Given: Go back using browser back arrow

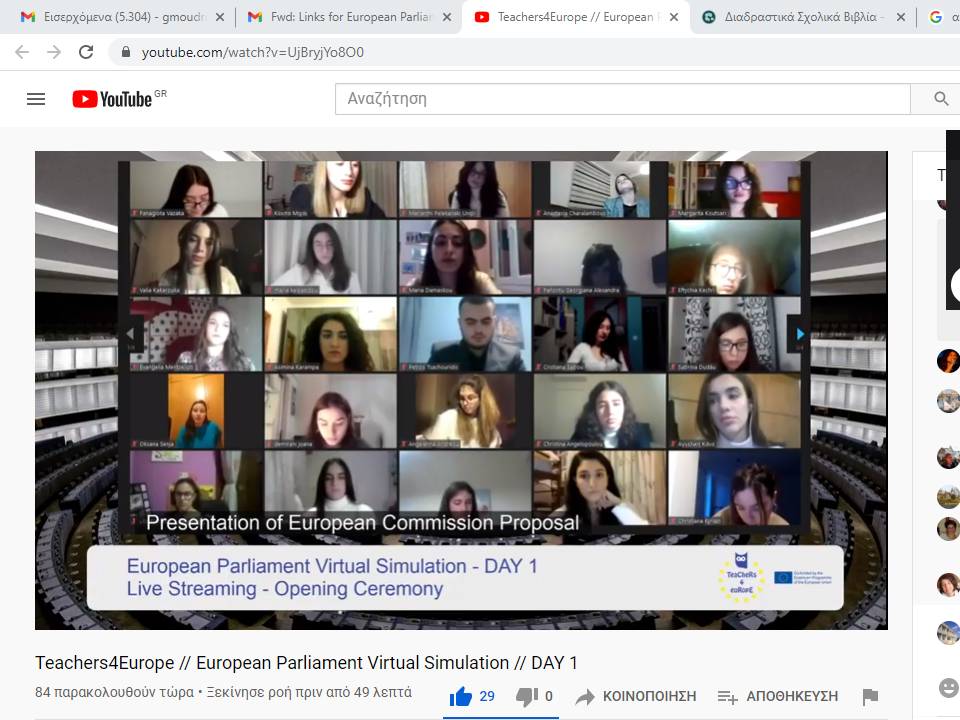Looking at the screenshot, I should tap(22, 52).
